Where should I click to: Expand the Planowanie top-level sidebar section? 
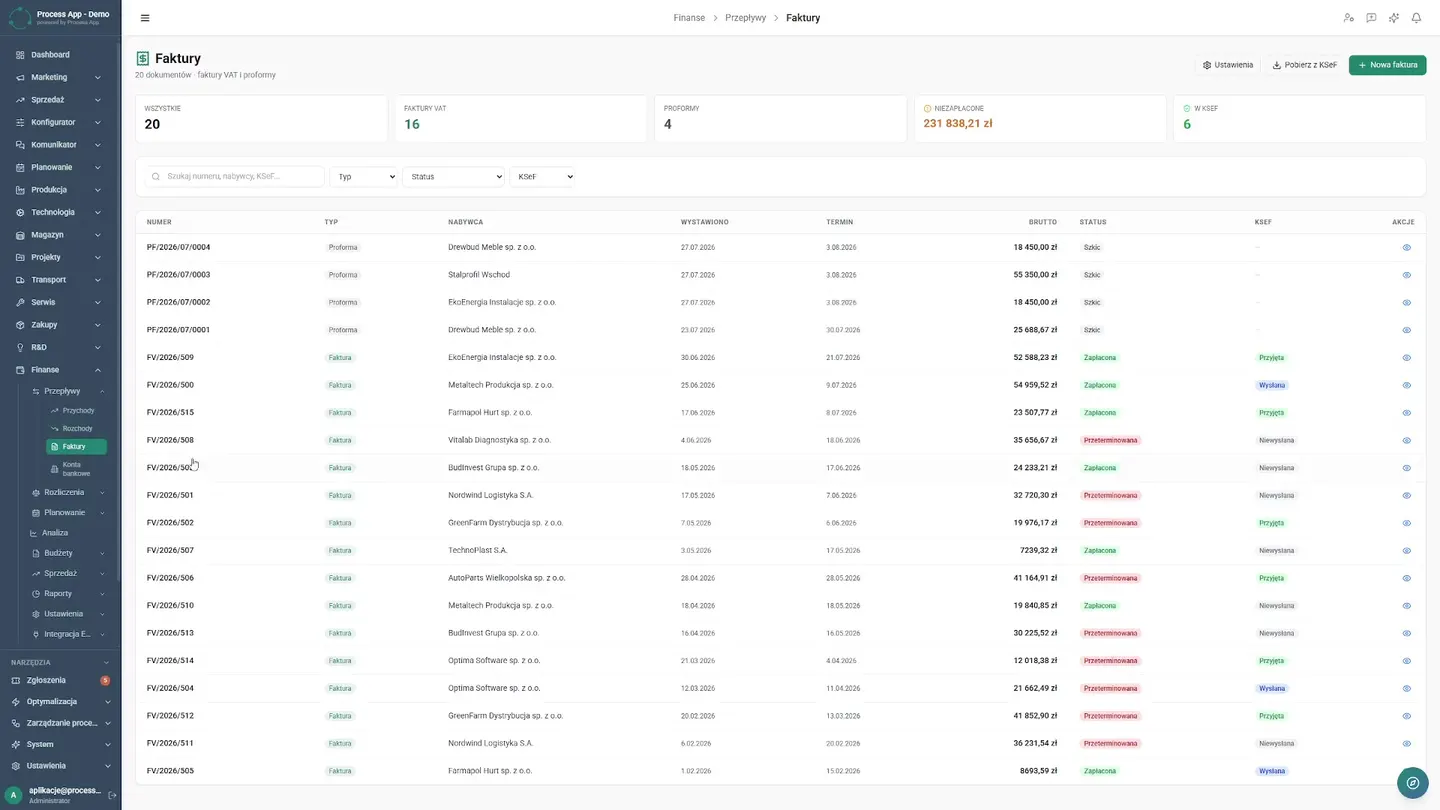[x=59, y=167]
